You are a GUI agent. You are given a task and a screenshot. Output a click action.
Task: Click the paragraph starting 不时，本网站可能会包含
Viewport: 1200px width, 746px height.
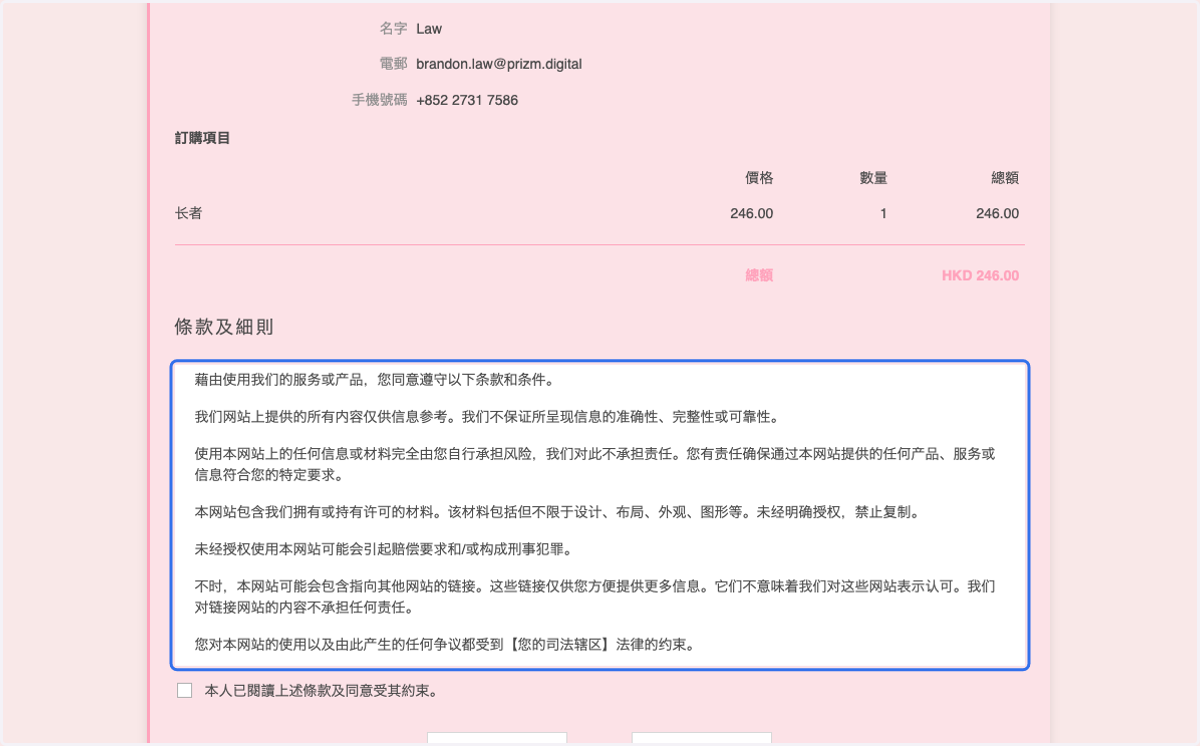[x=596, y=597]
